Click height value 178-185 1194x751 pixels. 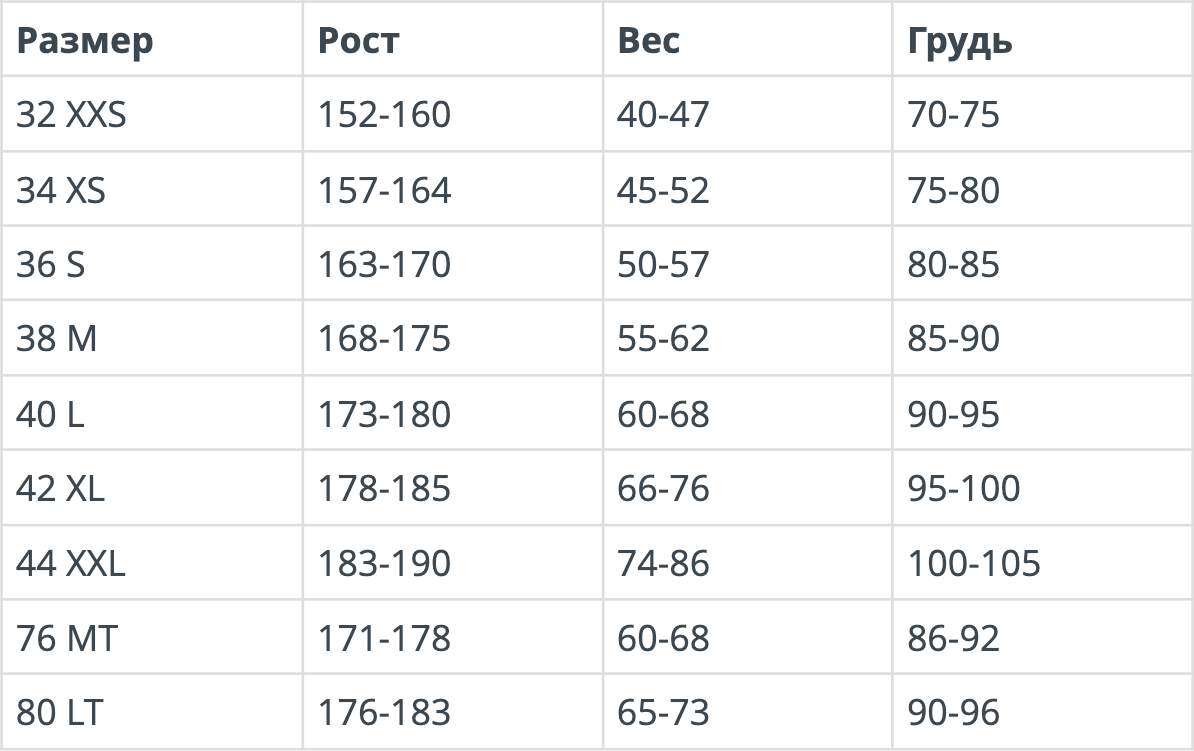[384, 488]
